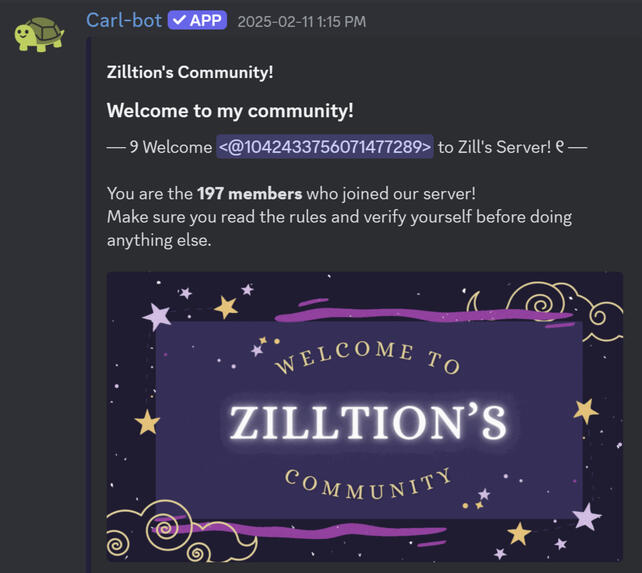Click the yellow star on the banner's right edge
642x573 pixels.
click(x=586, y=411)
